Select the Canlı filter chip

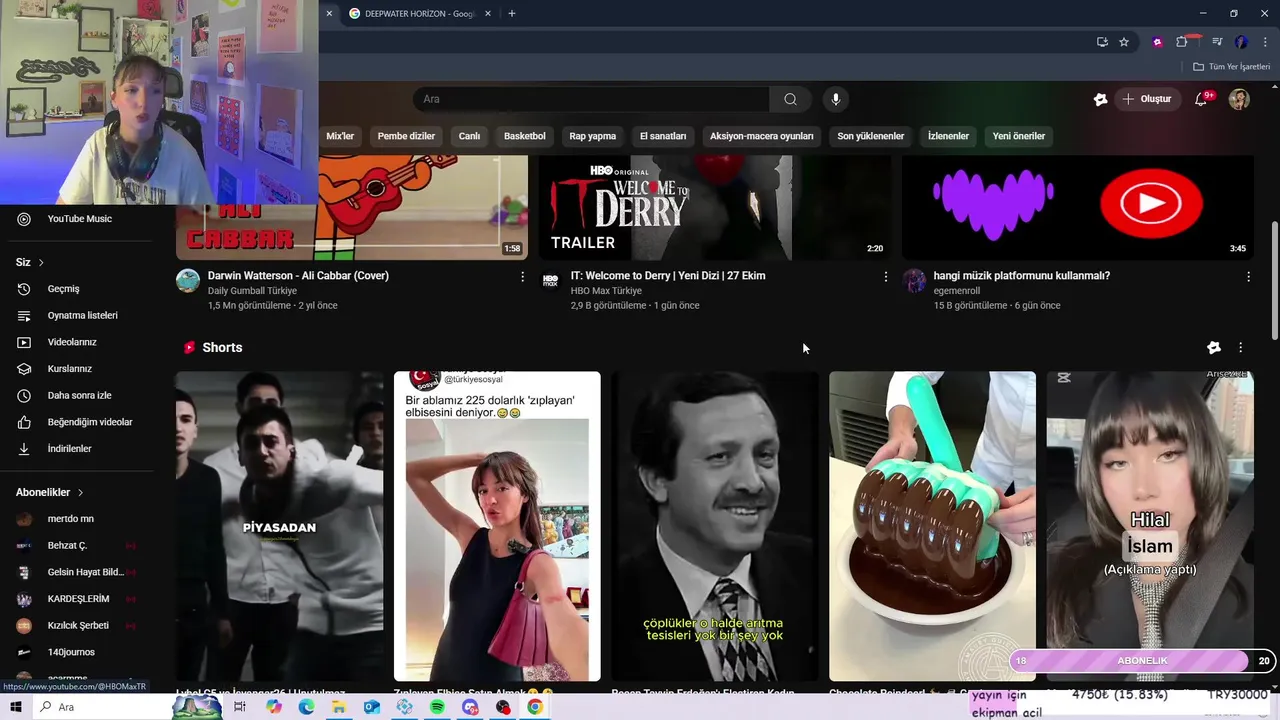[x=469, y=136]
